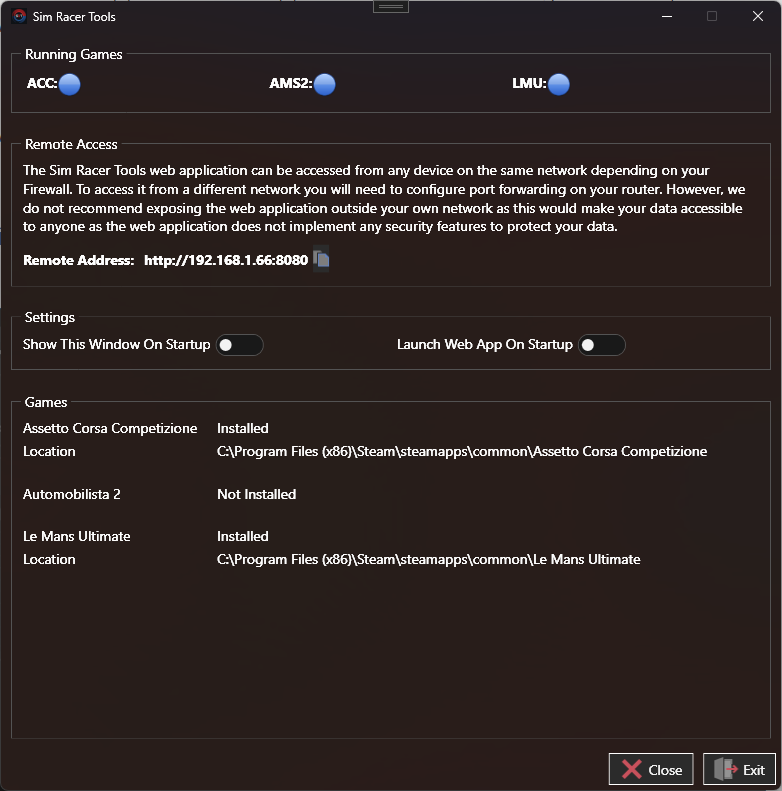Screen dimensions: 782x791
Task: Click the AMS2 running status indicator
Action: [x=324, y=84]
